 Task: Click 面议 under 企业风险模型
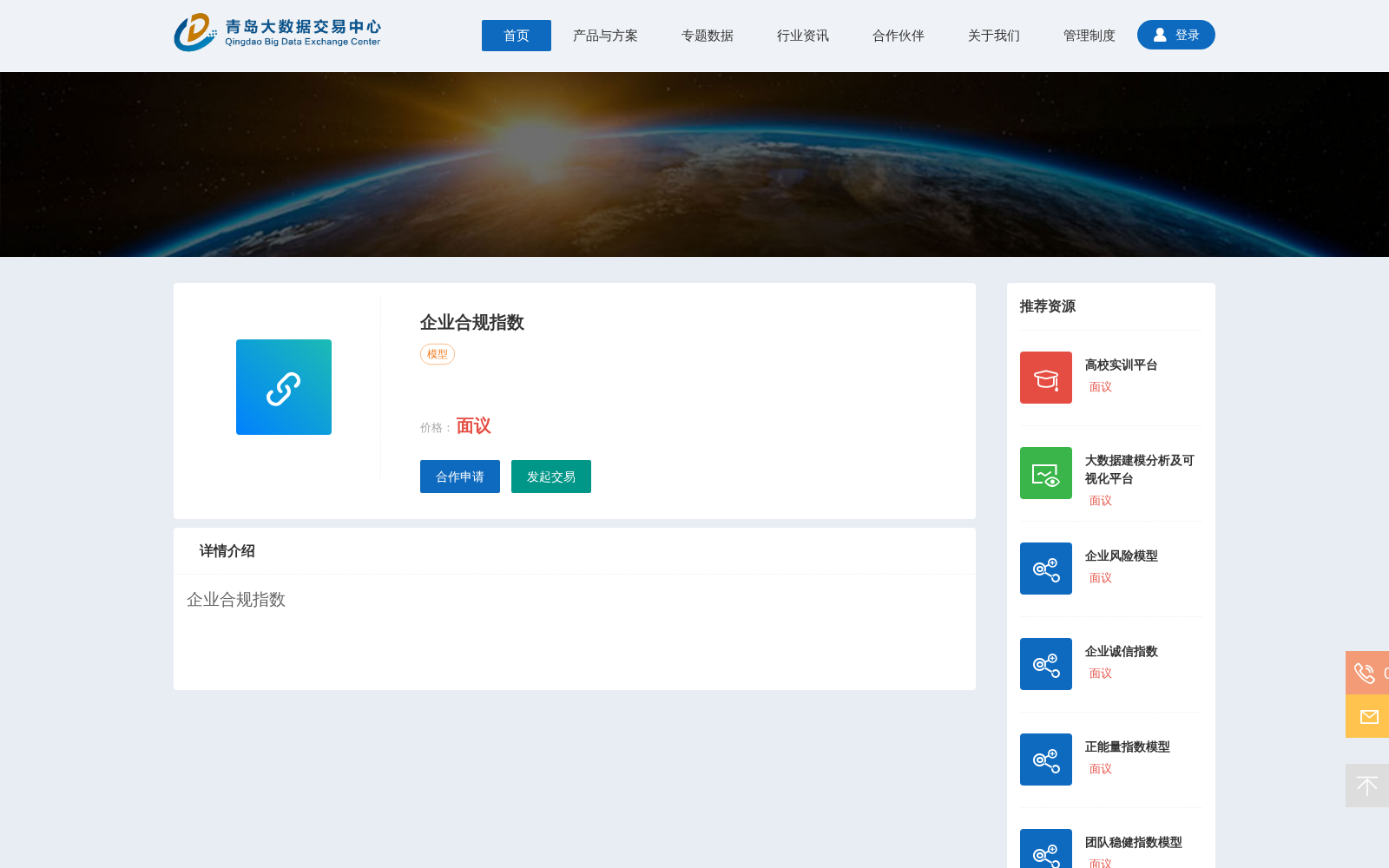(x=1101, y=578)
